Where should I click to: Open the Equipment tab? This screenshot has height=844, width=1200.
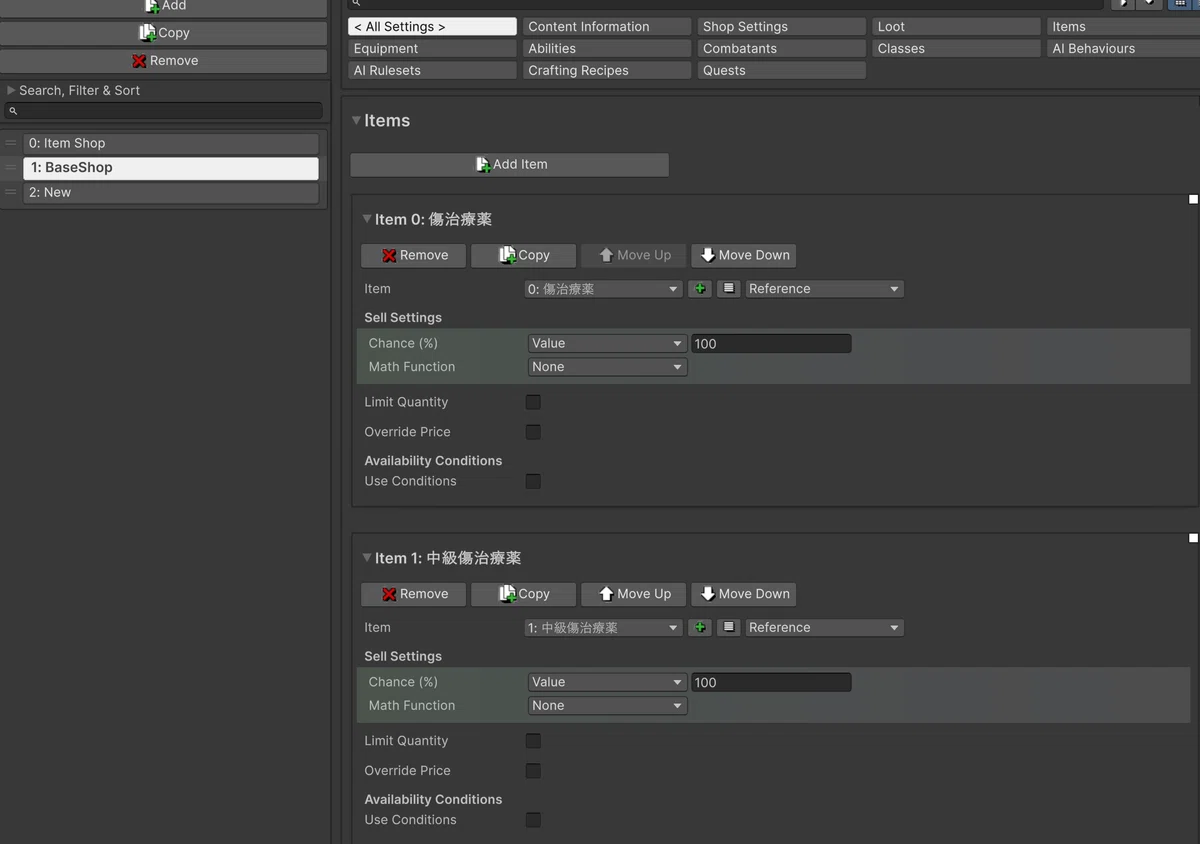click(433, 49)
